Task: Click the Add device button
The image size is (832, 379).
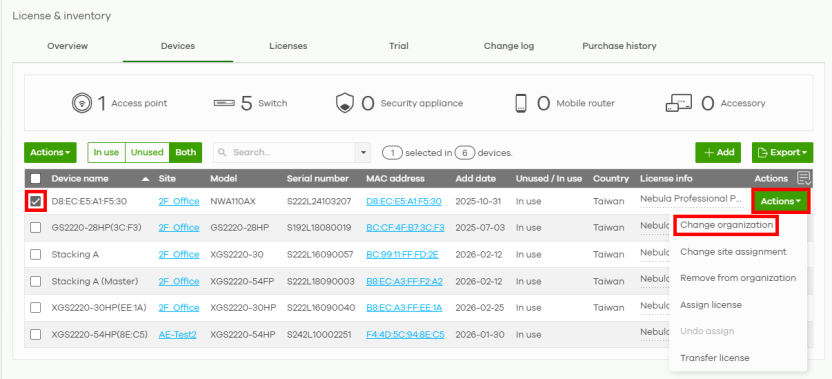Action: [x=718, y=152]
